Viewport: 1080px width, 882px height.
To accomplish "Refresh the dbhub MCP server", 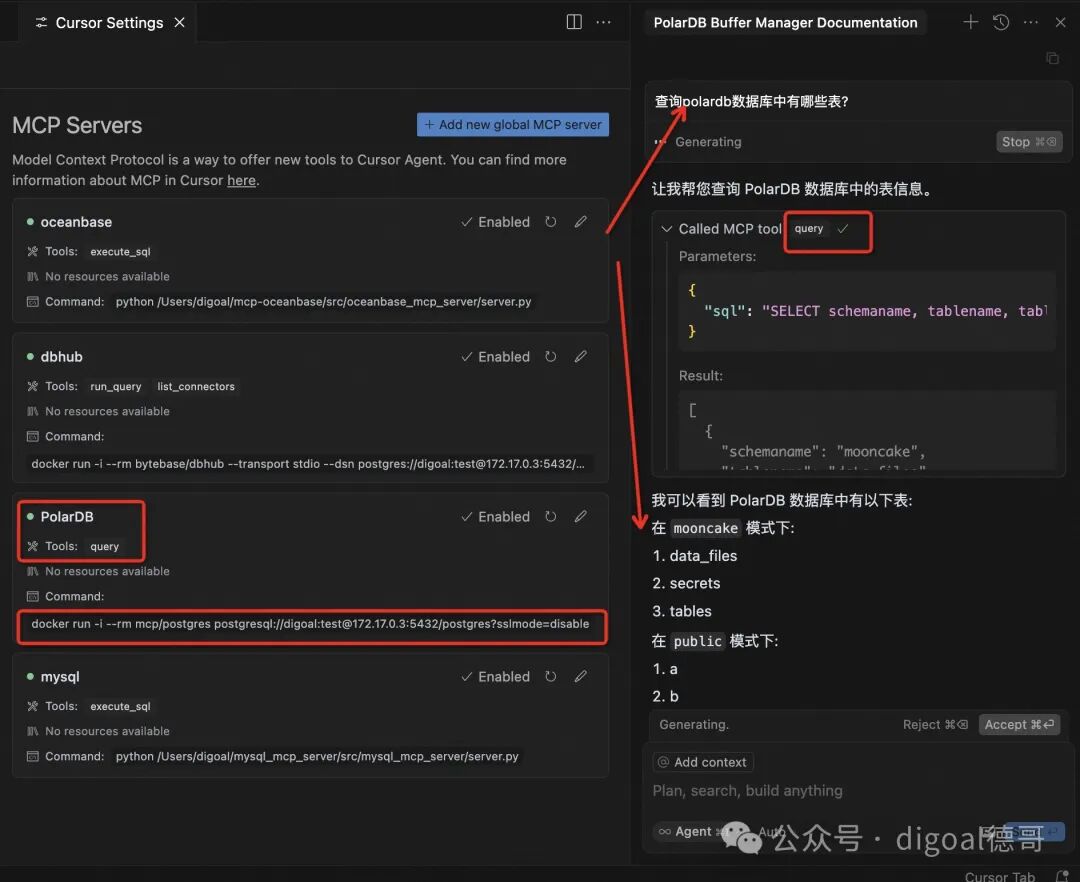I will coord(550,357).
